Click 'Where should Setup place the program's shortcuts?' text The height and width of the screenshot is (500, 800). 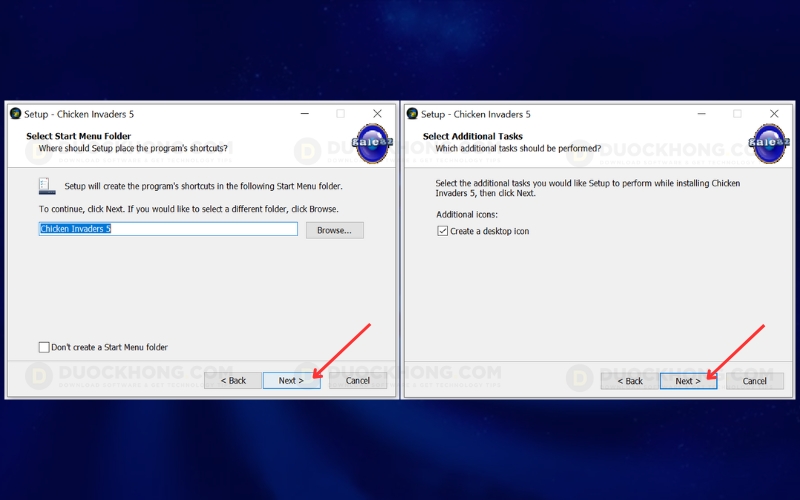(133, 148)
